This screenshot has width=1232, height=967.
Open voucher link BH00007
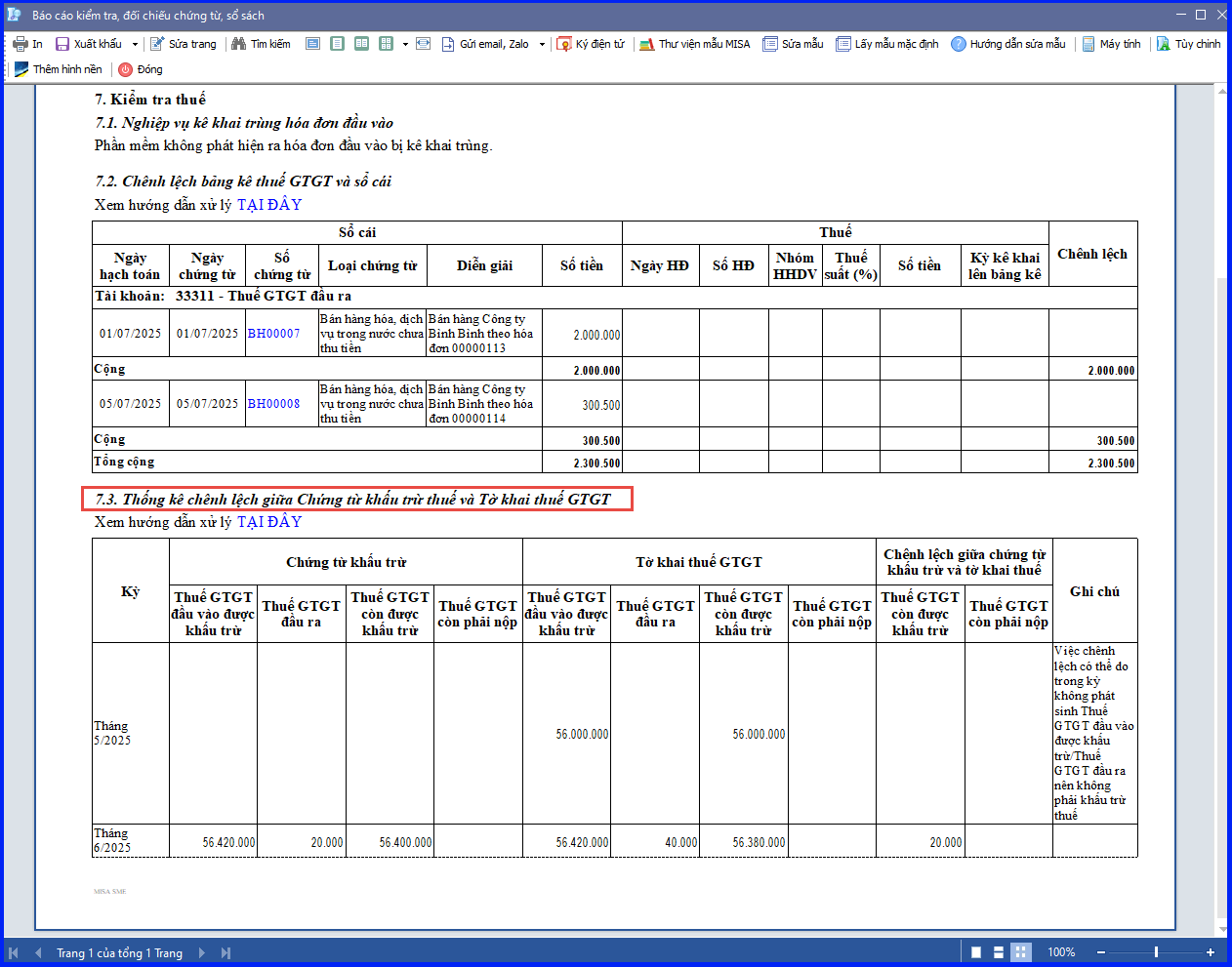pos(273,334)
